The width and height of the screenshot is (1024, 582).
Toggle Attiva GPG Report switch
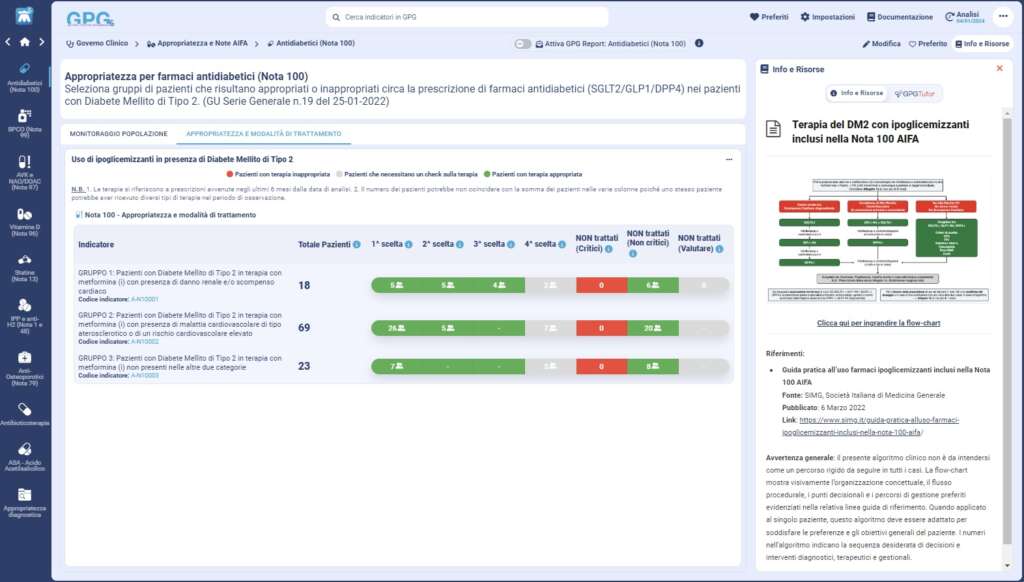click(523, 44)
